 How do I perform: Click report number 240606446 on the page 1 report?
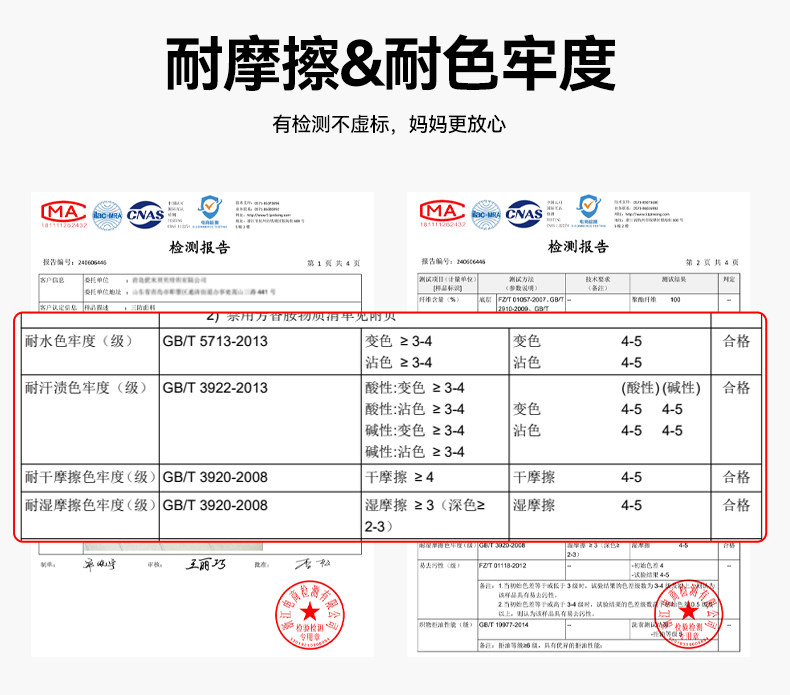pos(92,263)
